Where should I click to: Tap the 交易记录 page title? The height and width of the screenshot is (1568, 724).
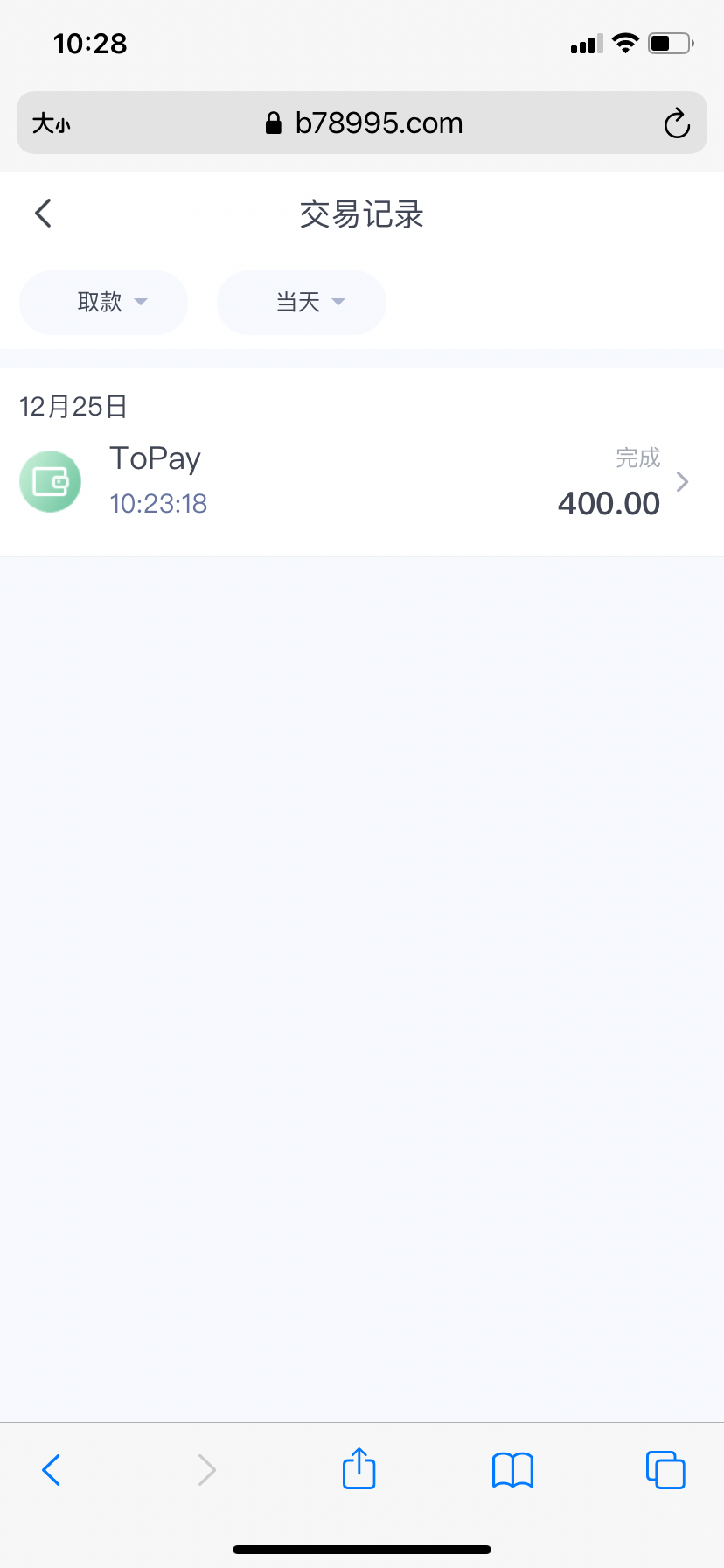(x=362, y=214)
